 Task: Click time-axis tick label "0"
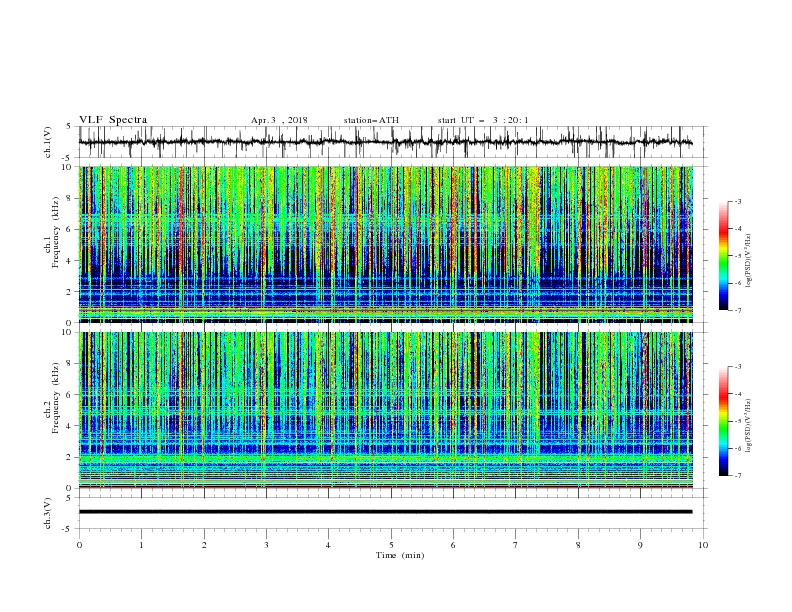pos(79,545)
